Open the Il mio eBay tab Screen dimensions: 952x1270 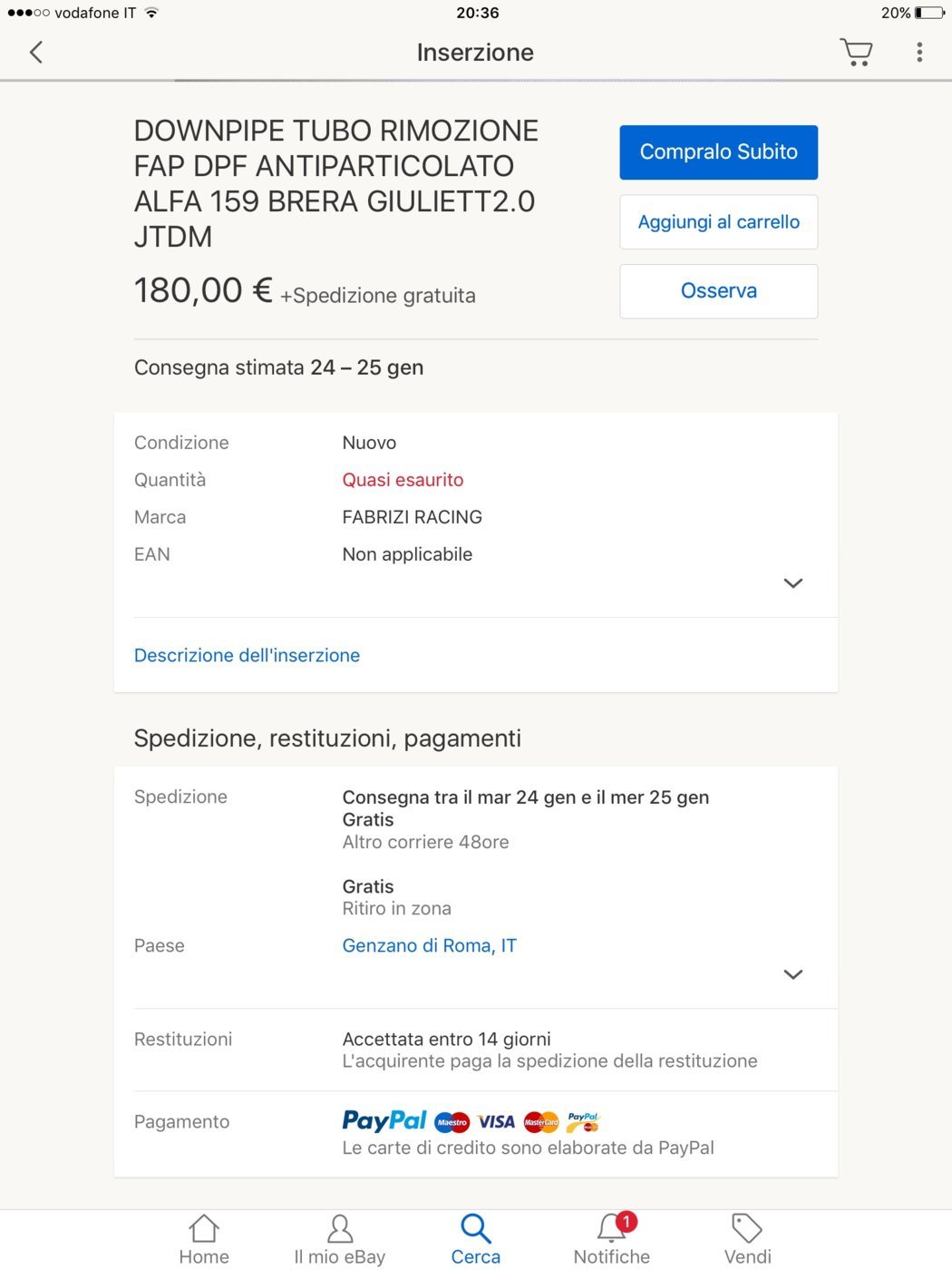tap(339, 1239)
